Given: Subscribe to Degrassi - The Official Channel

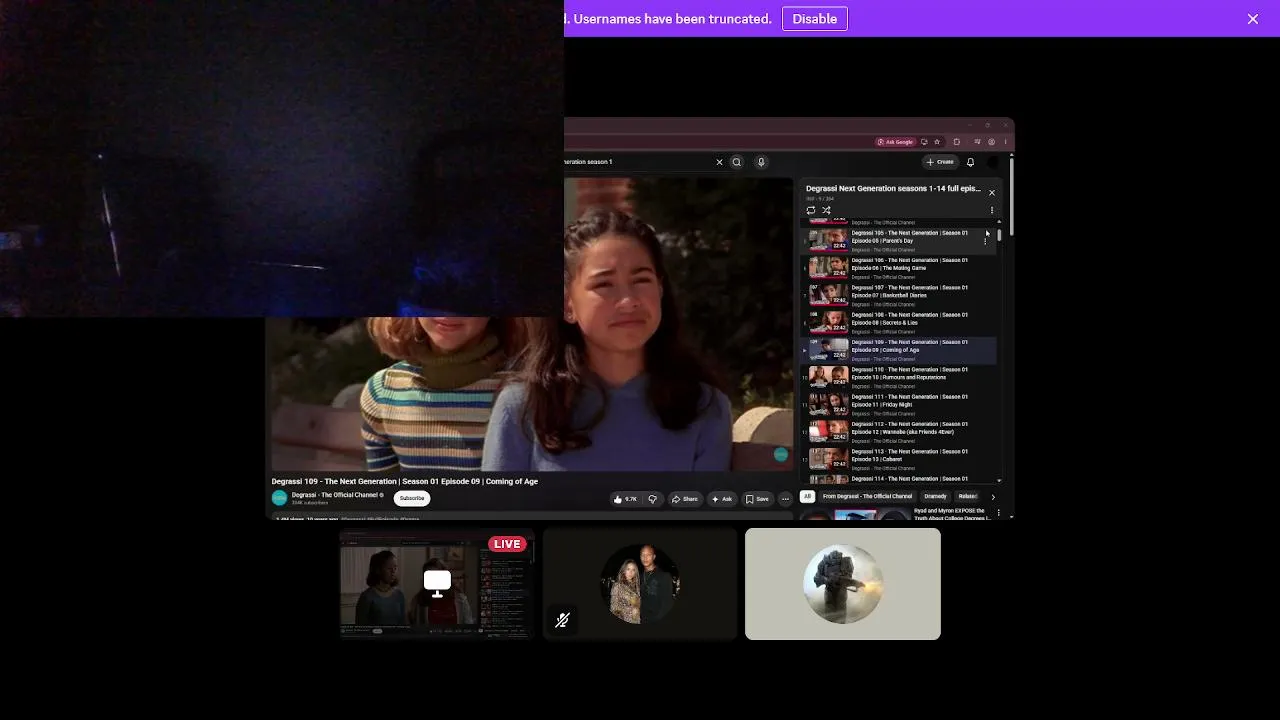Looking at the screenshot, I should pos(412,498).
